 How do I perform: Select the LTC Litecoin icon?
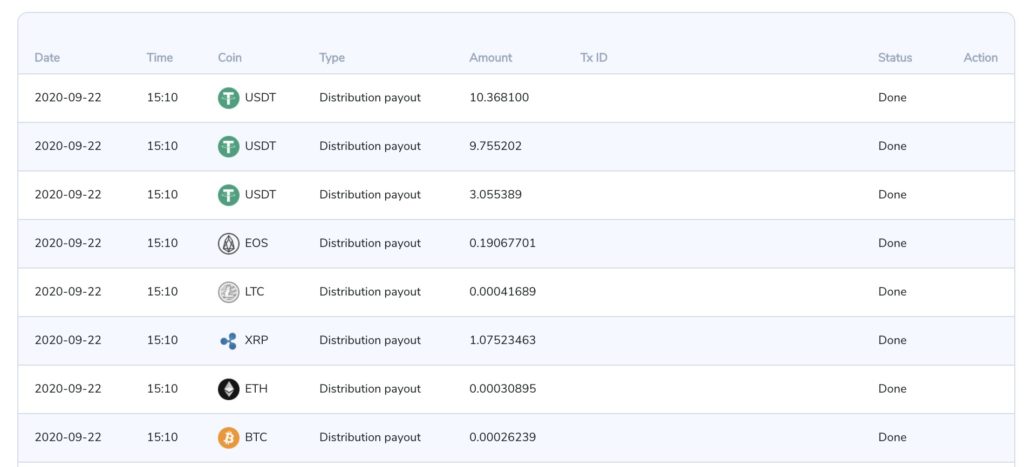click(229, 292)
